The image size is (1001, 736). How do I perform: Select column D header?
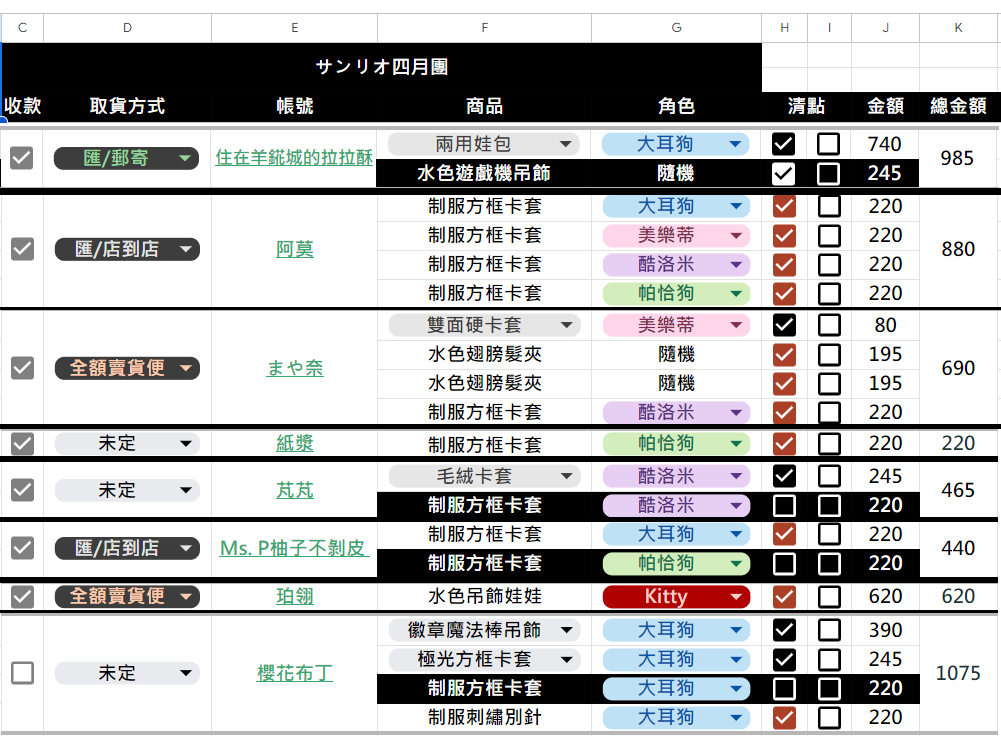coord(127,27)
